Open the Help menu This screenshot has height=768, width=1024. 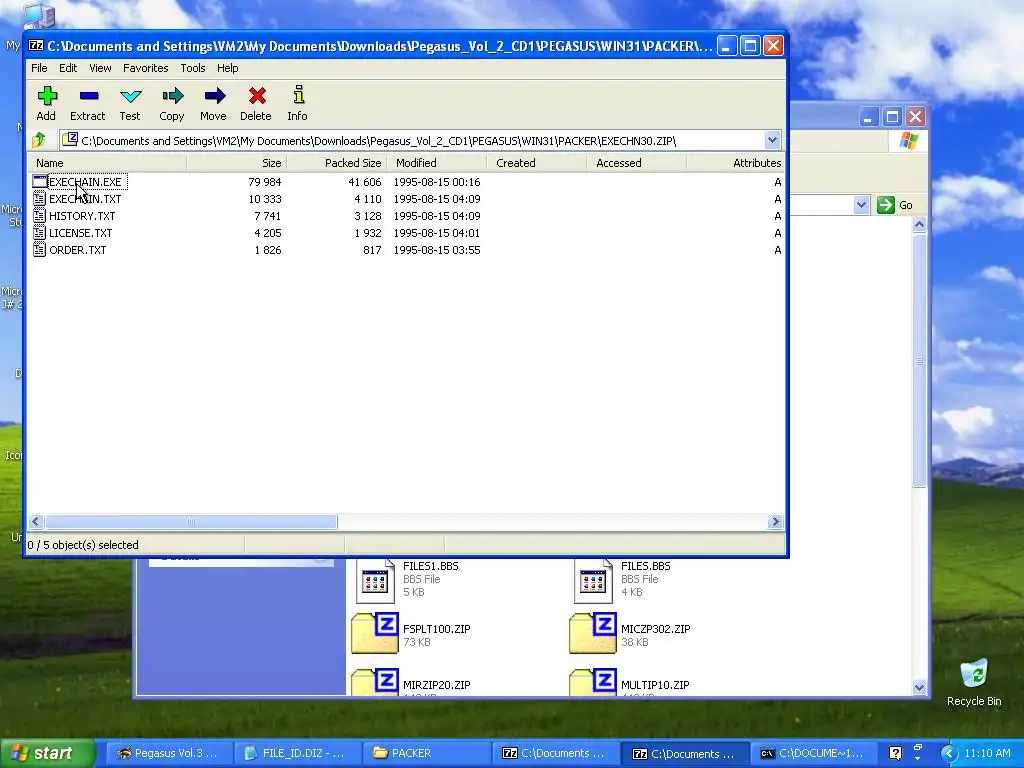tap(227, 68)
